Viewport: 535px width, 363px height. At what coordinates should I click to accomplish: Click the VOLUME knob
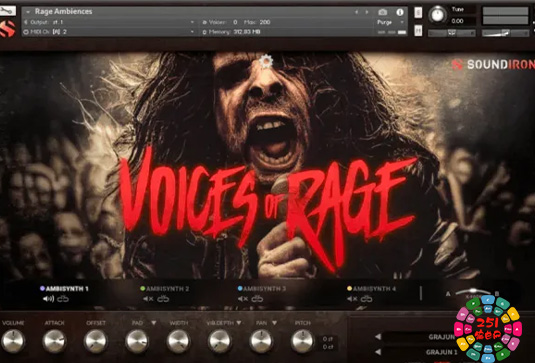tap(13, 341)
